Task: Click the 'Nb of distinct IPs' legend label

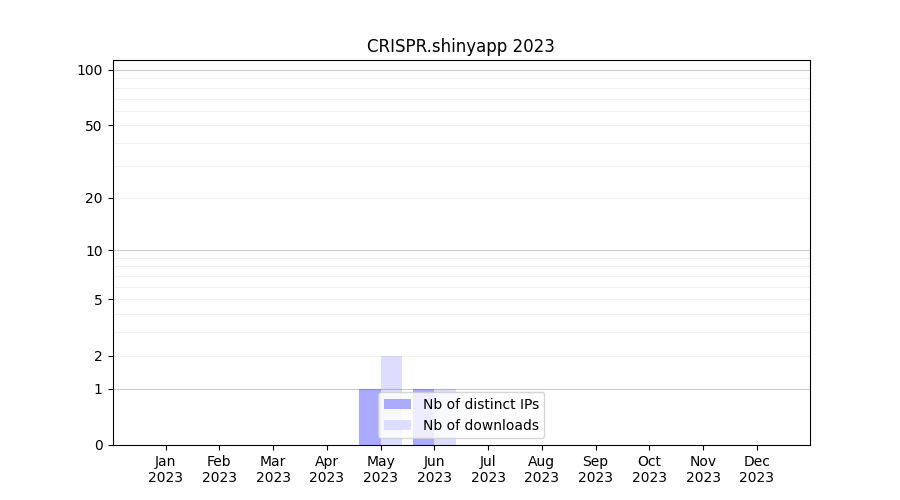Action: 480,404
